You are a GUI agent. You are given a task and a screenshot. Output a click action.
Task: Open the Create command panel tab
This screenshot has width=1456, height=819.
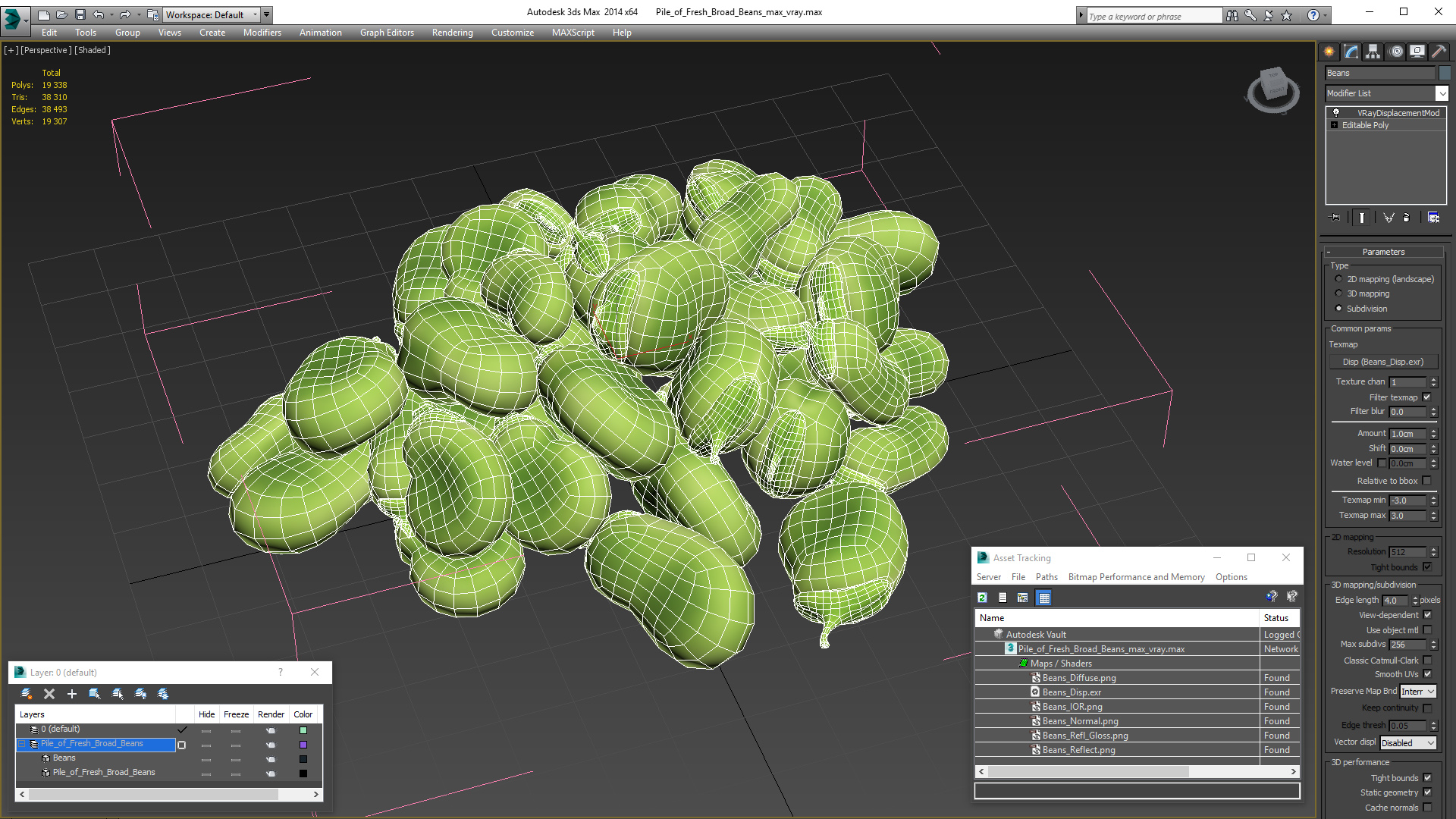point(1329,52)
